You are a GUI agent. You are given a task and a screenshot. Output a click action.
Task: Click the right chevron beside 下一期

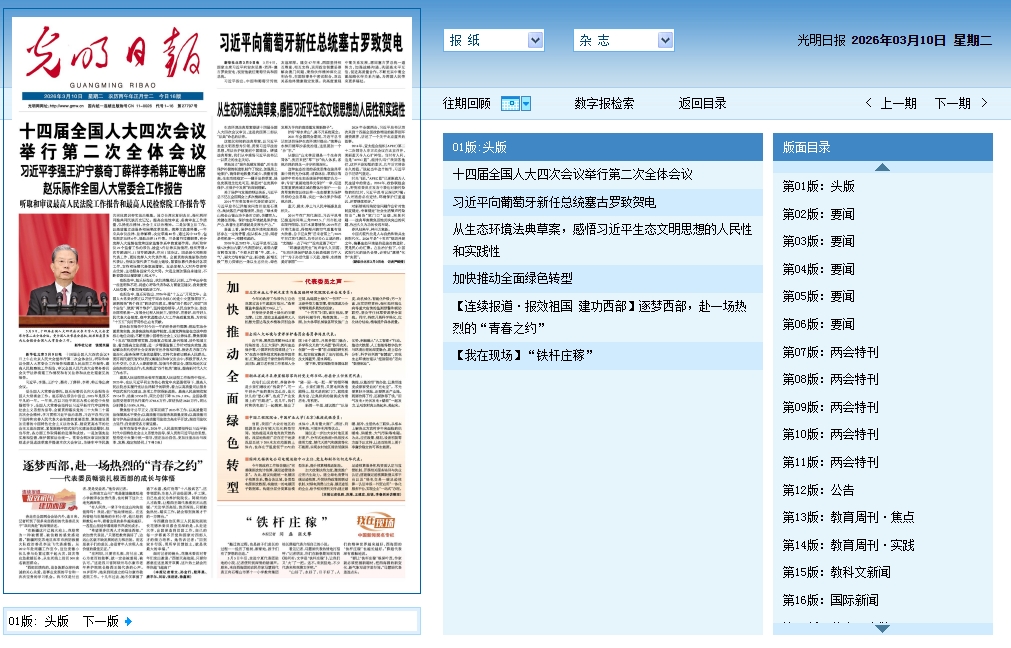pyautogui.click(x=984, y=103)
